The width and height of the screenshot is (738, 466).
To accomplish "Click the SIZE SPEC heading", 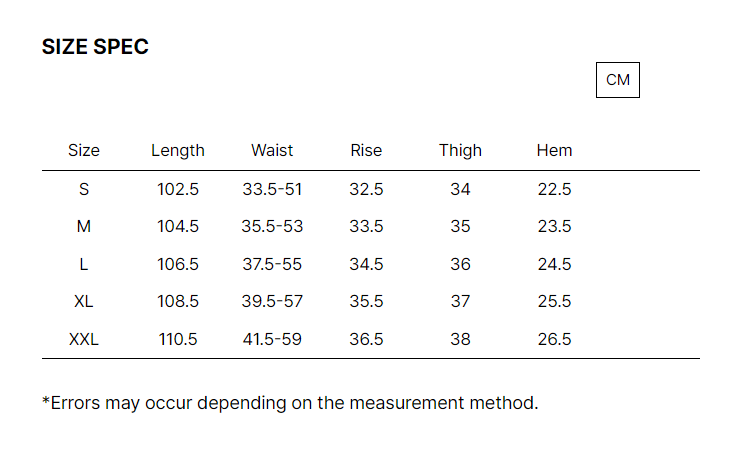I will (x=95, y=47).
